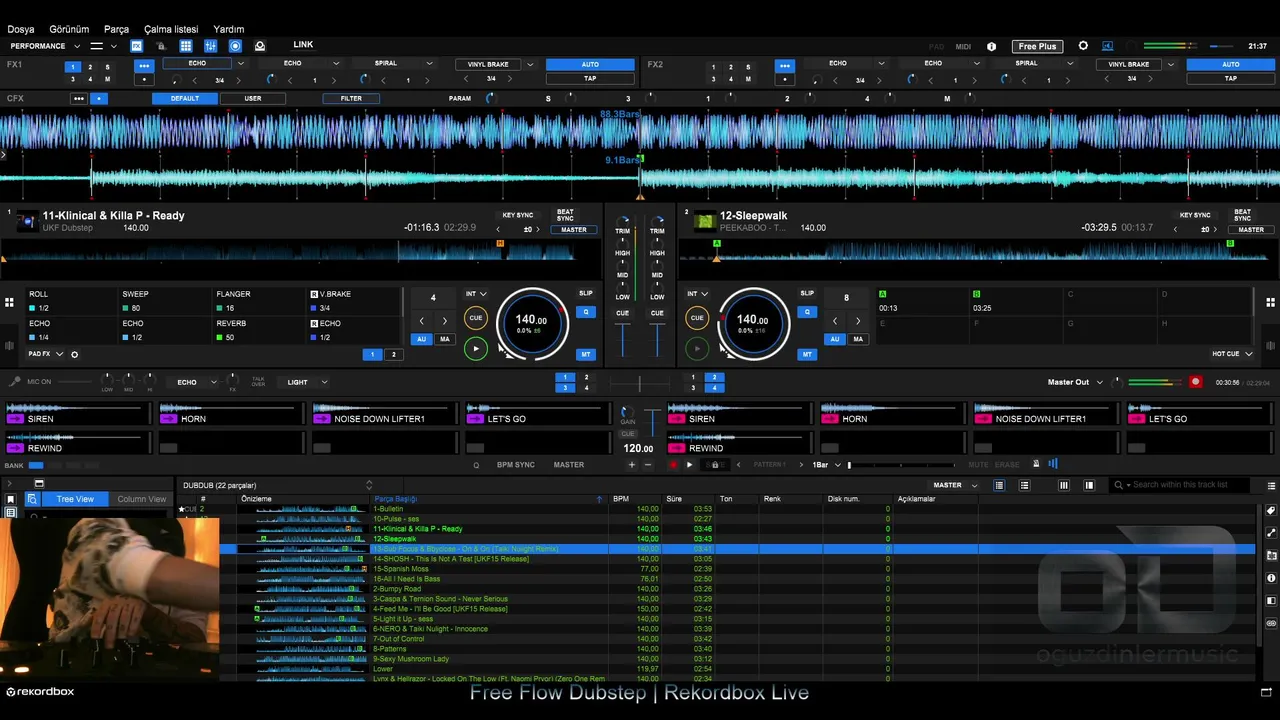Click the CFX FILTER button
The height and width of the screenshot is (720, 1280).
[x=351, y=99]
